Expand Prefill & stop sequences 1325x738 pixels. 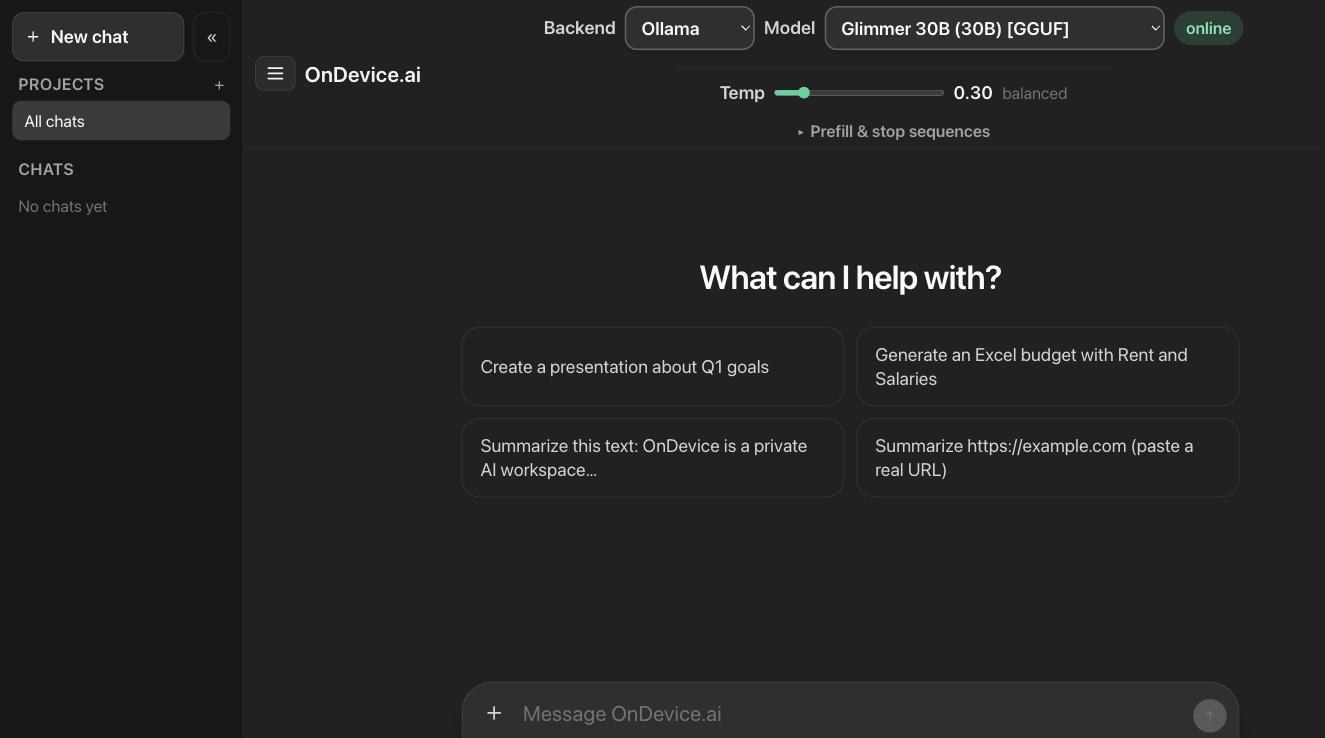point(893,132)
